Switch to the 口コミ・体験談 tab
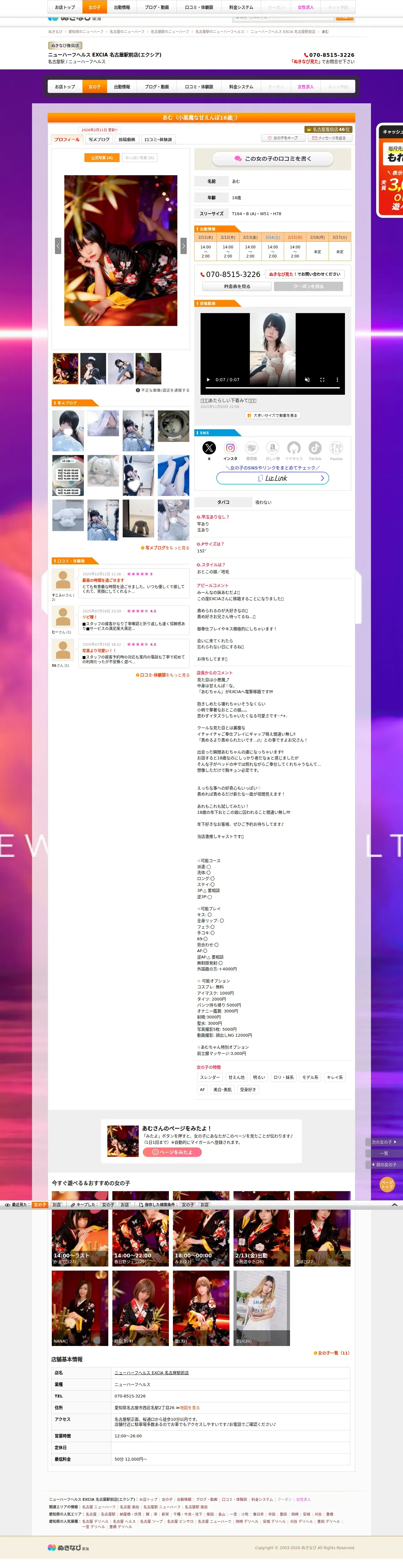The width and height of the screenshot is (403, 1568). (x=158, y=139)
